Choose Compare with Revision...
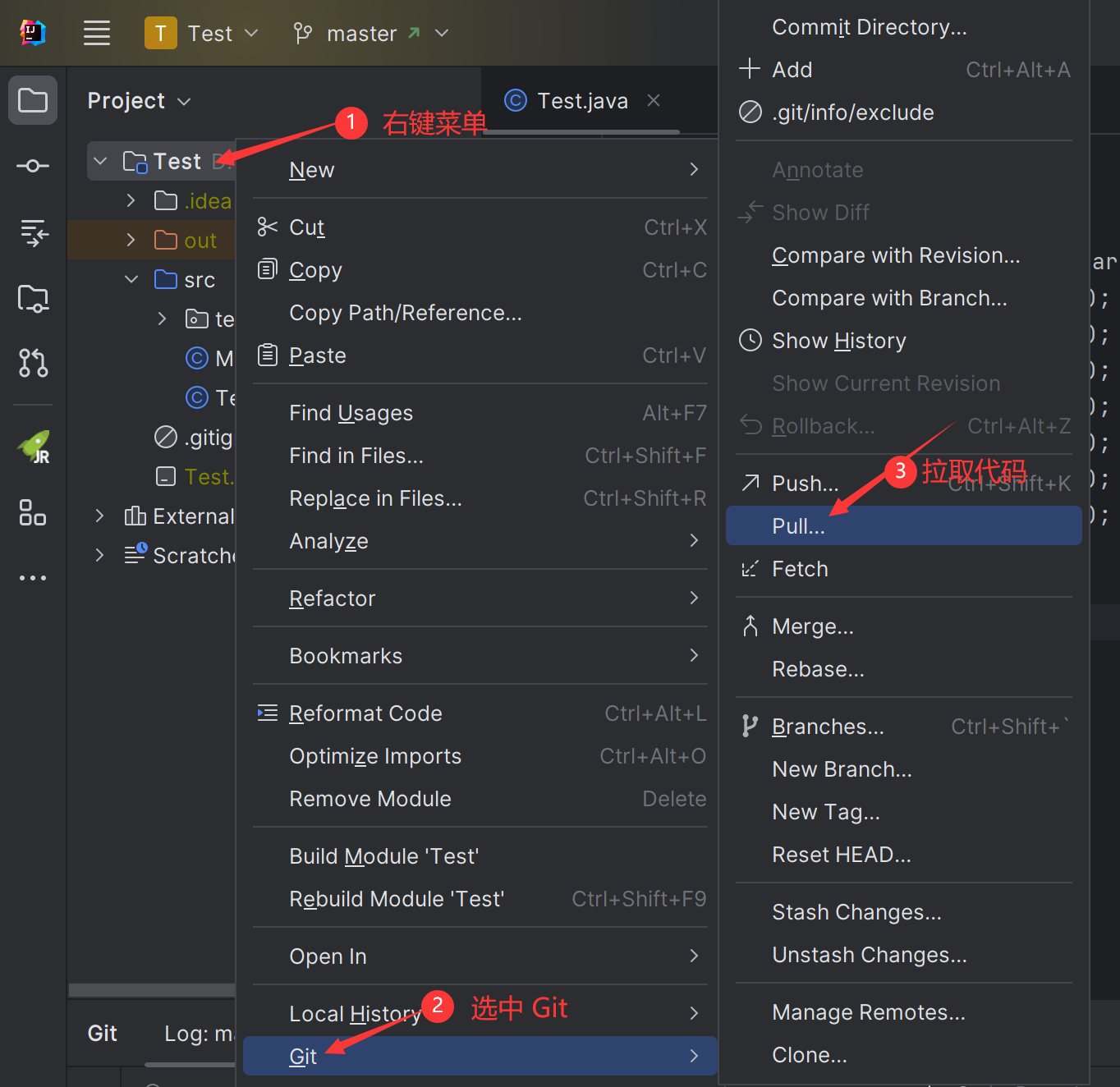 pyautogui.click(x=904, y=255)
